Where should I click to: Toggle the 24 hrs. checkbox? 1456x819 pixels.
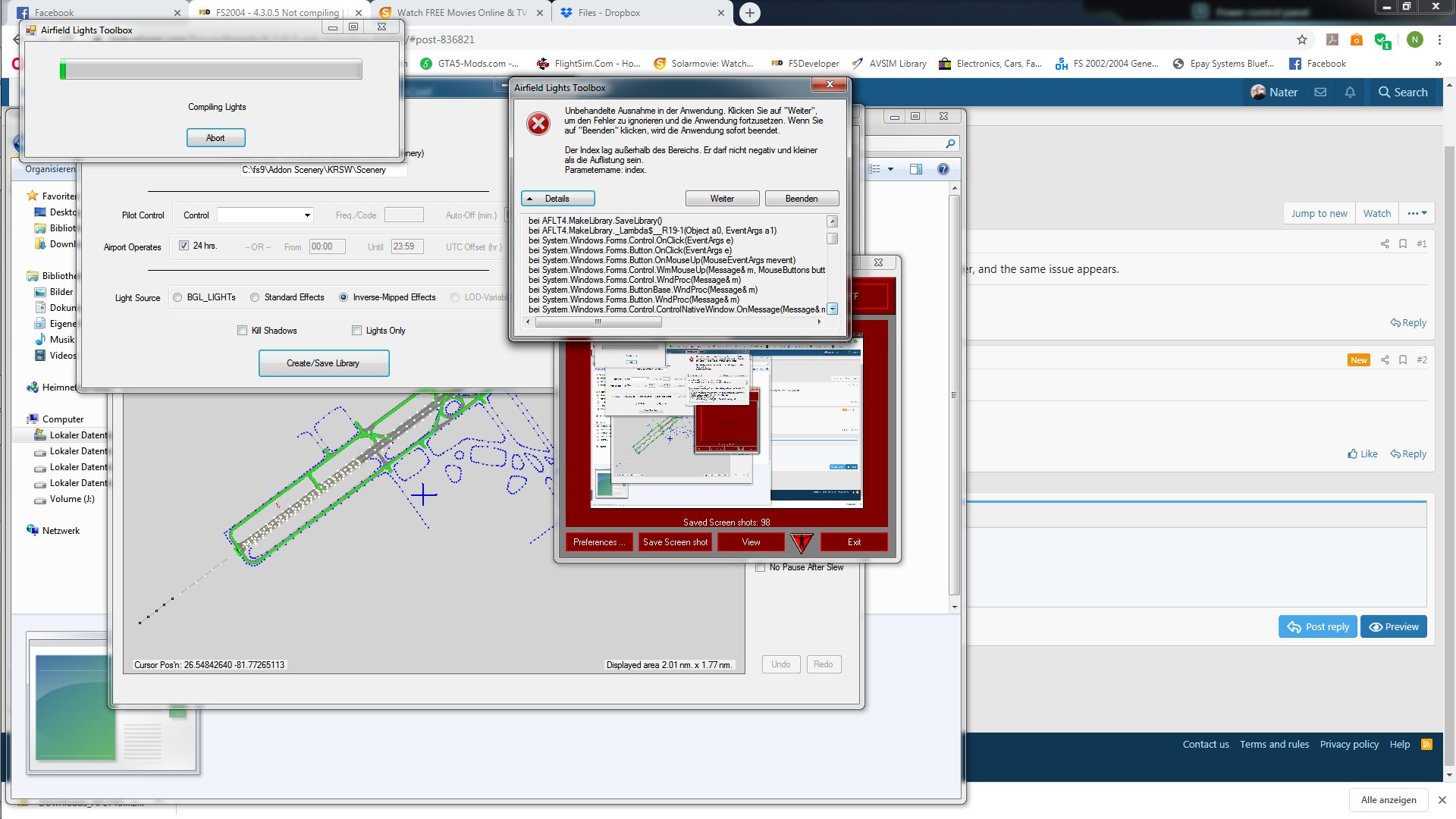(184, 246)
